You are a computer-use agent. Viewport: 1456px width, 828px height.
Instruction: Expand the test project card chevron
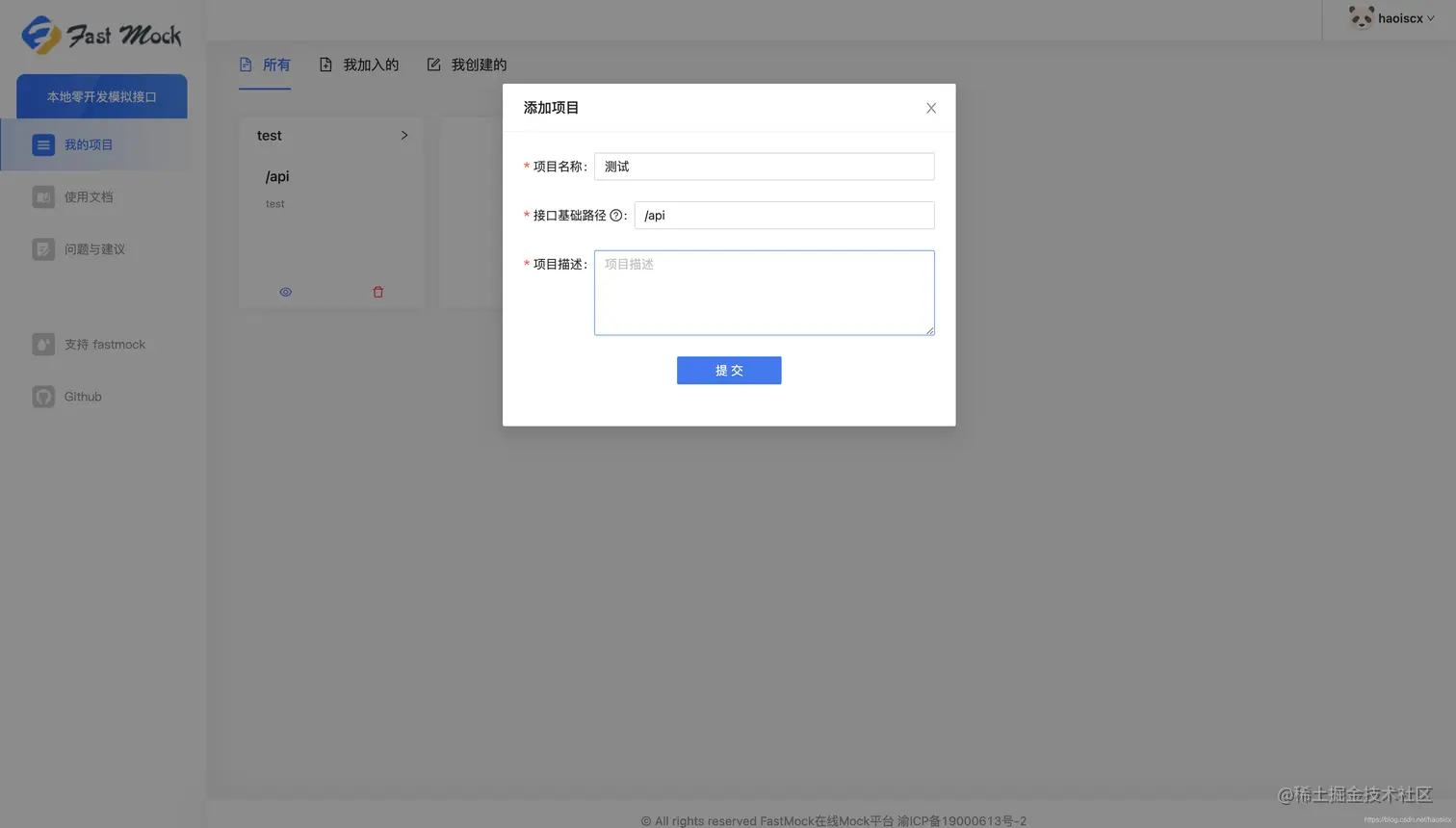(x=403, y=135)
